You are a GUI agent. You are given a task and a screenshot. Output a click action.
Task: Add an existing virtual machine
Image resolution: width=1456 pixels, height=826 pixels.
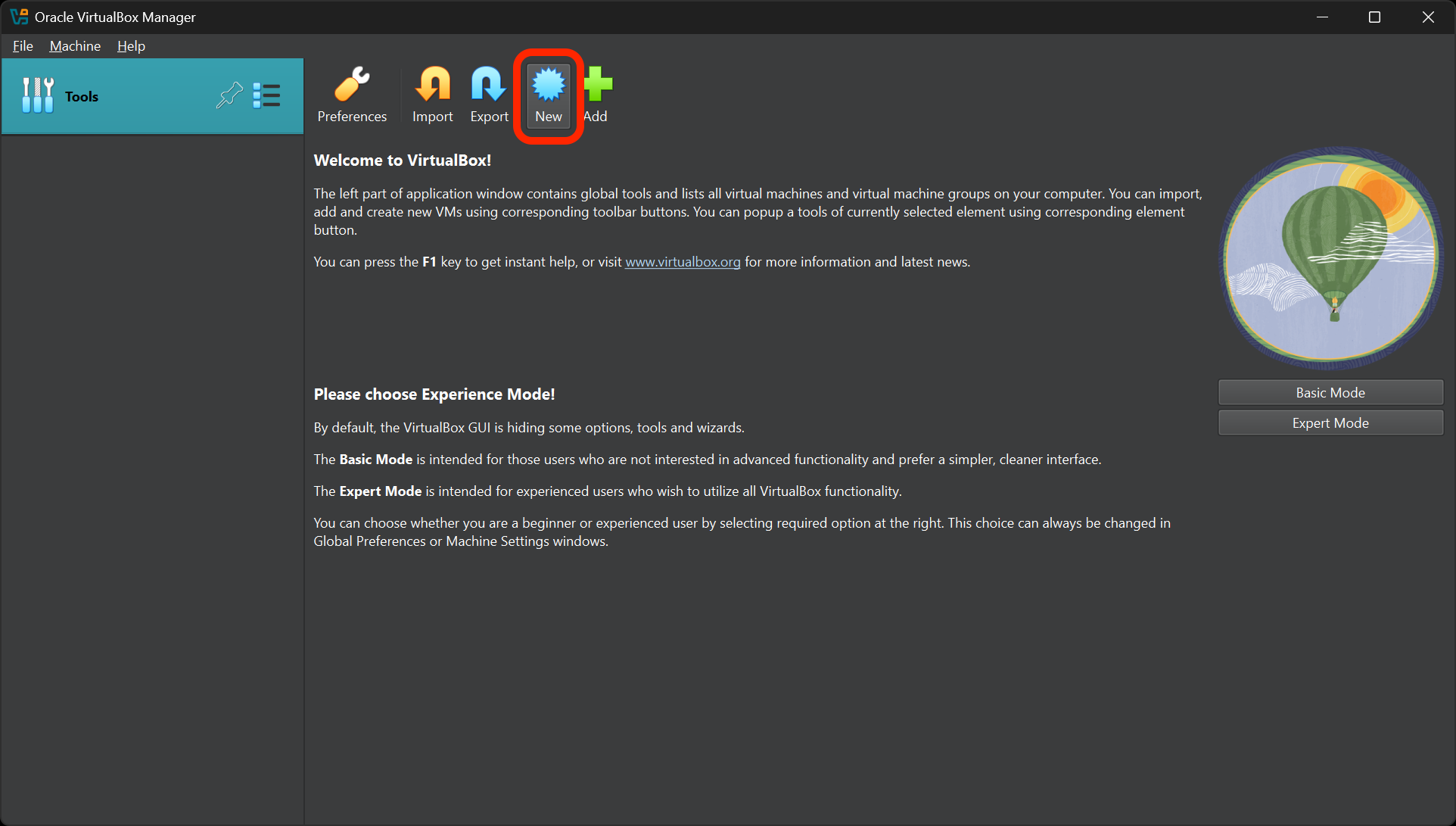[x=596, y=94]
